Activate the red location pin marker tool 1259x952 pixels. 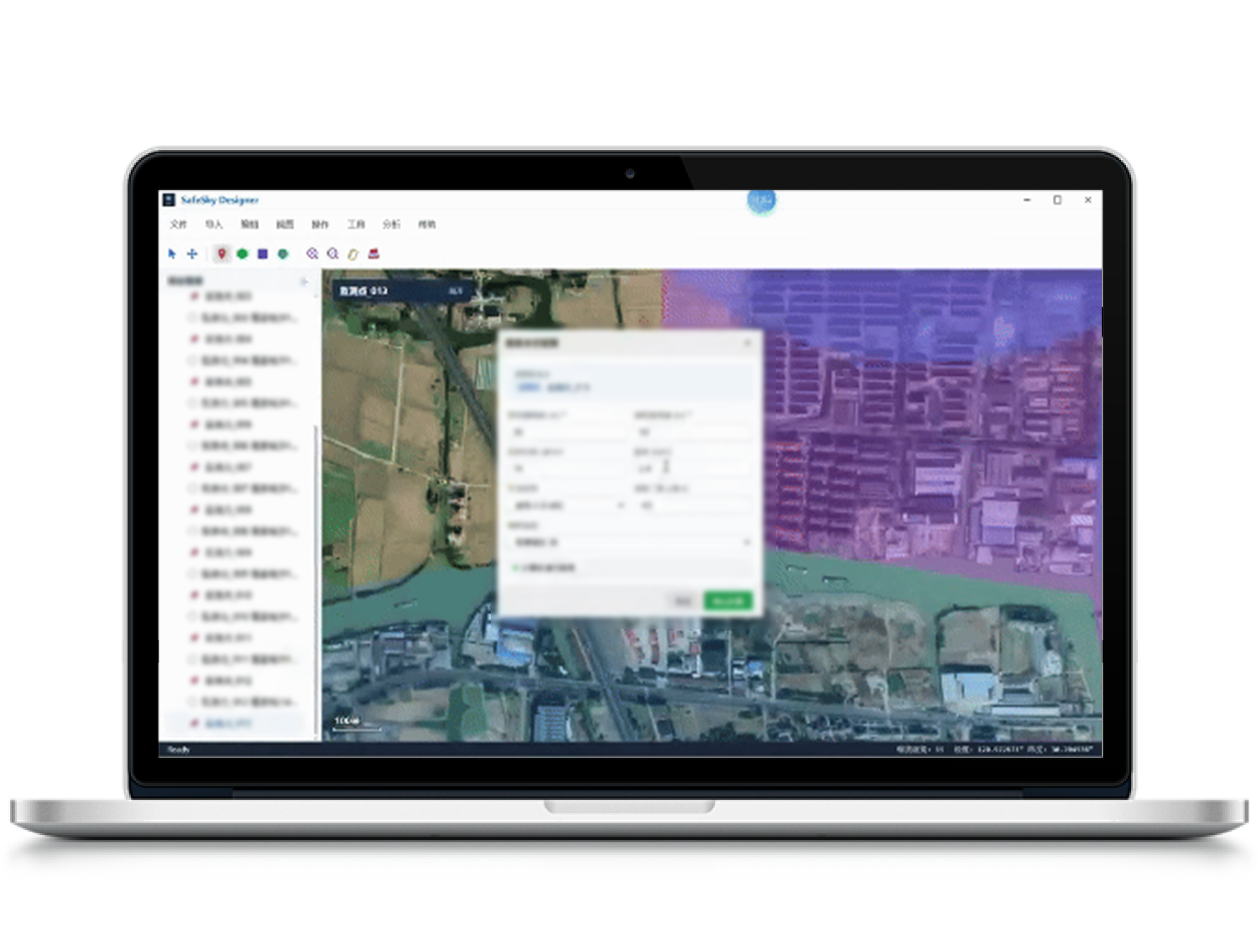(221, 254)
